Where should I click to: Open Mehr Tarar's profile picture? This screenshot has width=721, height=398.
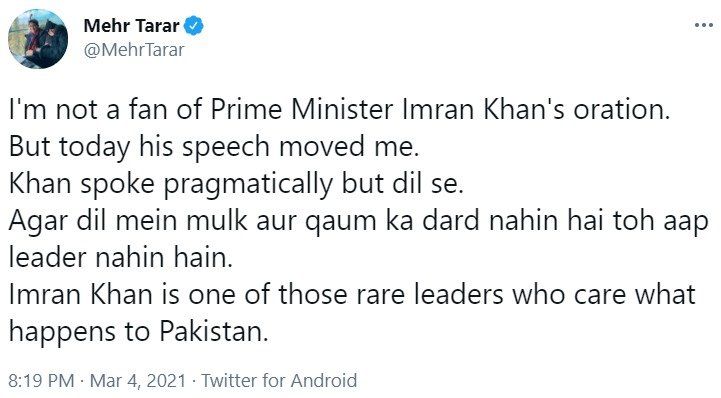[x=38, y=39]
